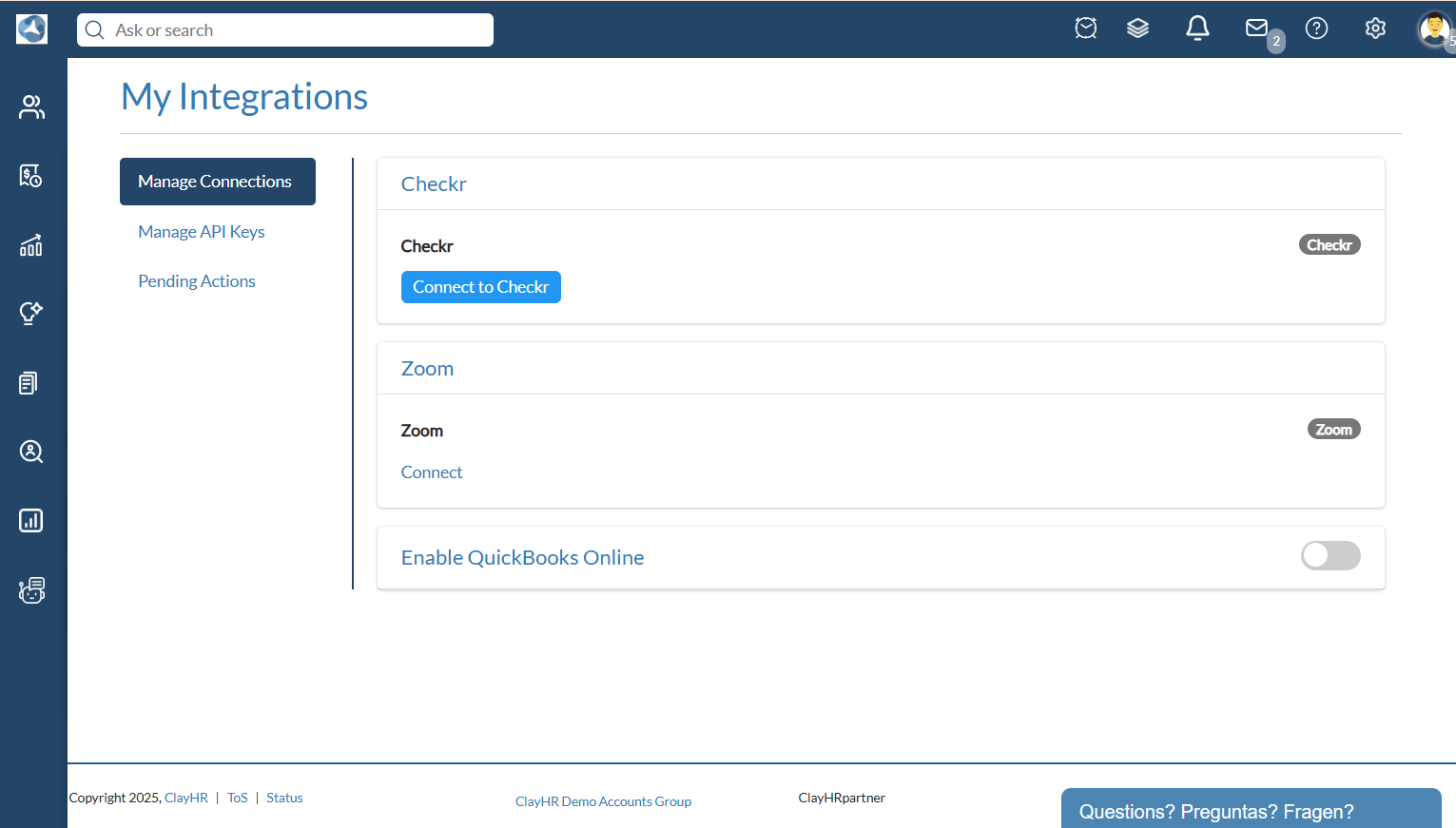Open notifications bell icon

pyautogui.click(x=1197, y=29)
